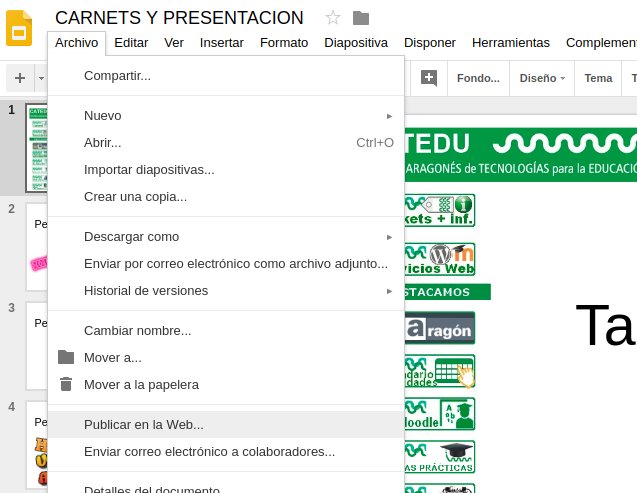Image resolution: width=637 pixels, height=493 pixels.
Task: Click the Fondo... toolbar button
Action: [x=478, y=78]
